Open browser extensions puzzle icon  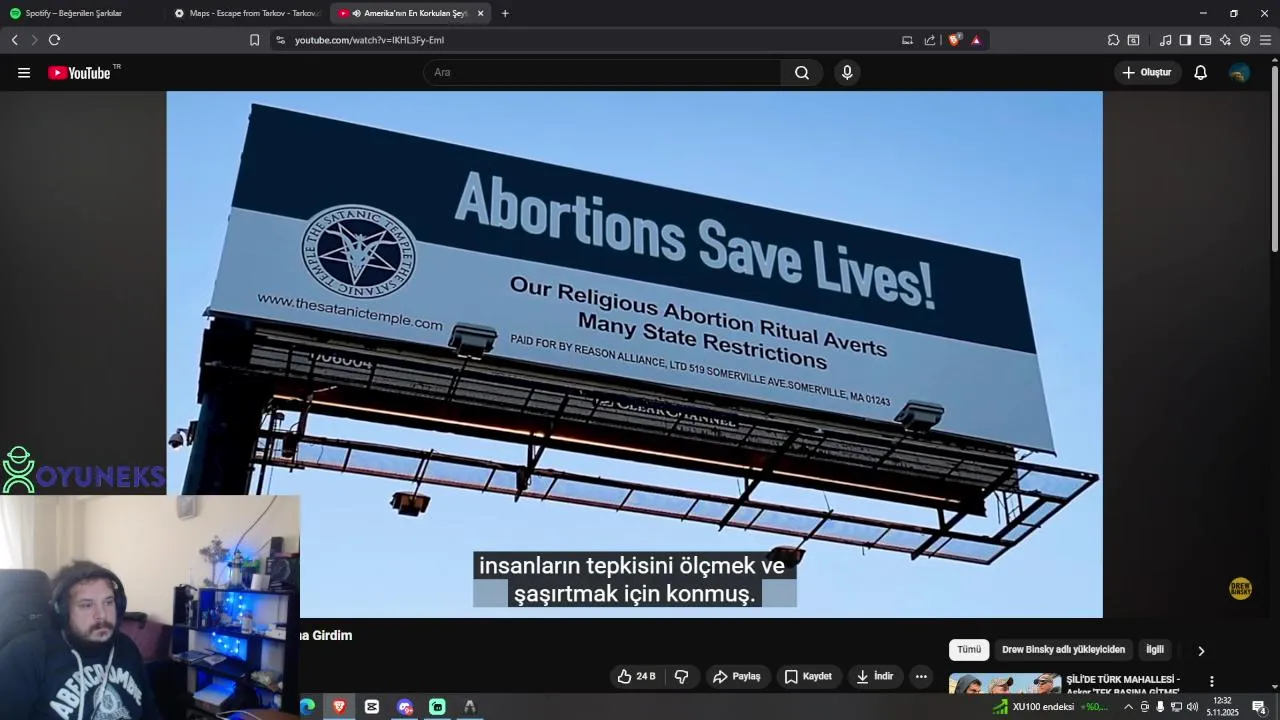coord(1113,40)
